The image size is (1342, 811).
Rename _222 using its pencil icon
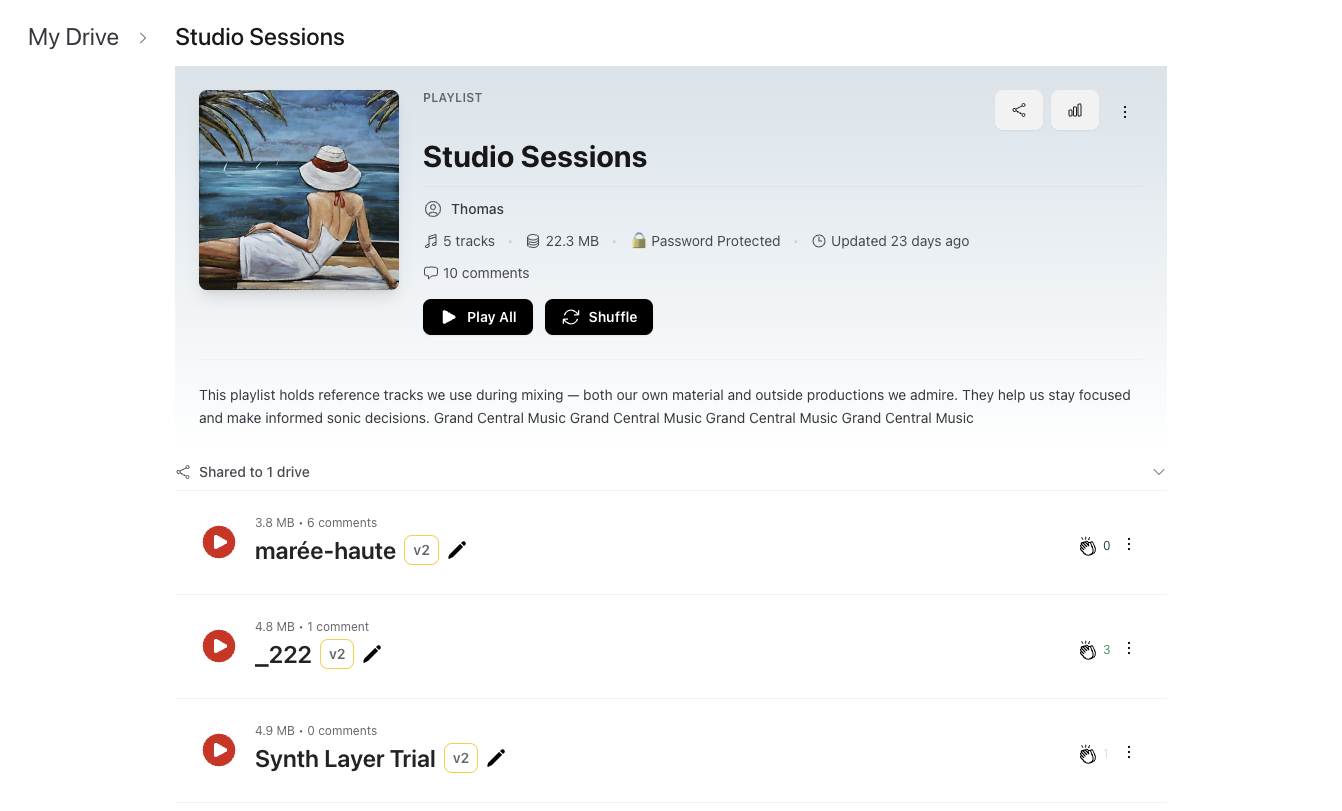pyautogui.click(x=371, y=653)
